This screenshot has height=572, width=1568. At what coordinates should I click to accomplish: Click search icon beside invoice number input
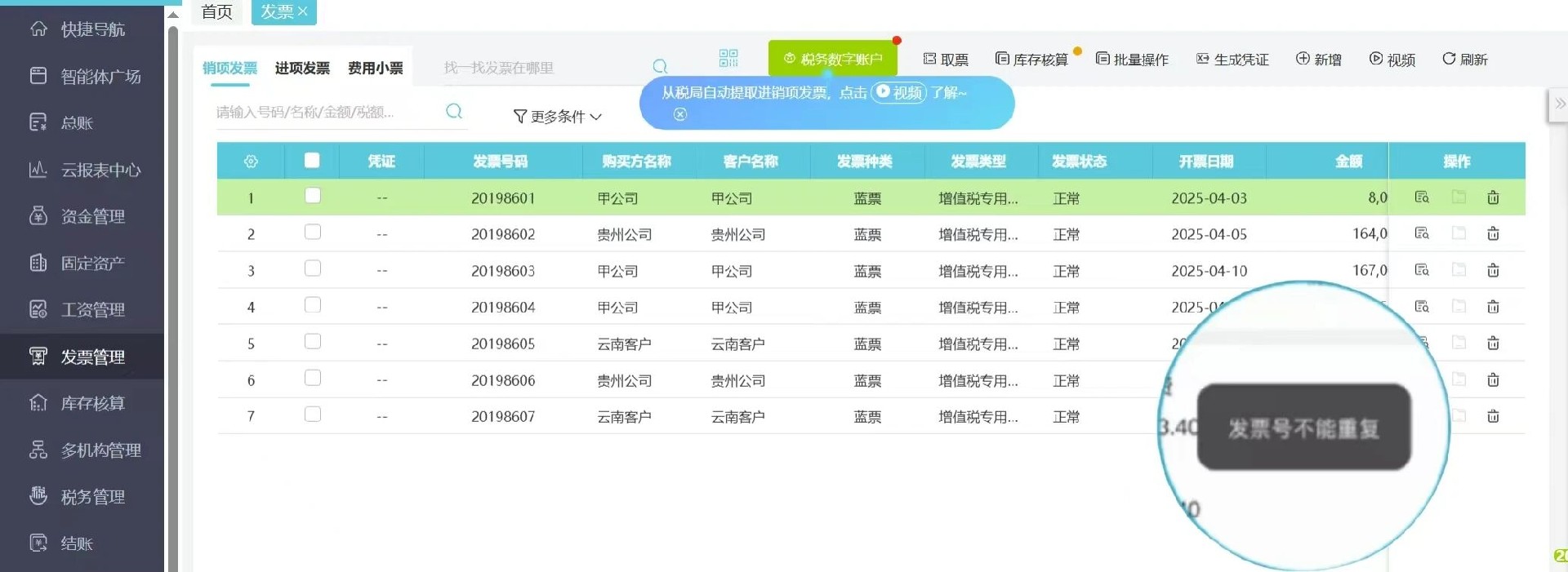click(x=454, y=111)
